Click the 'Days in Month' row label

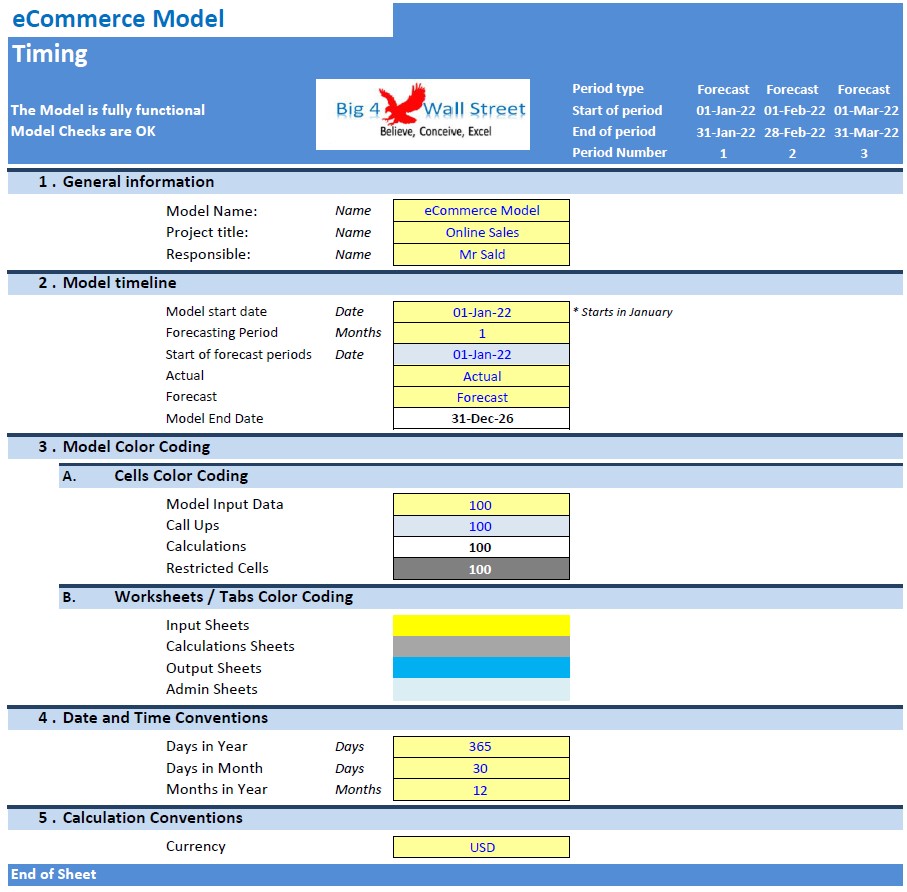coord(214,768)
